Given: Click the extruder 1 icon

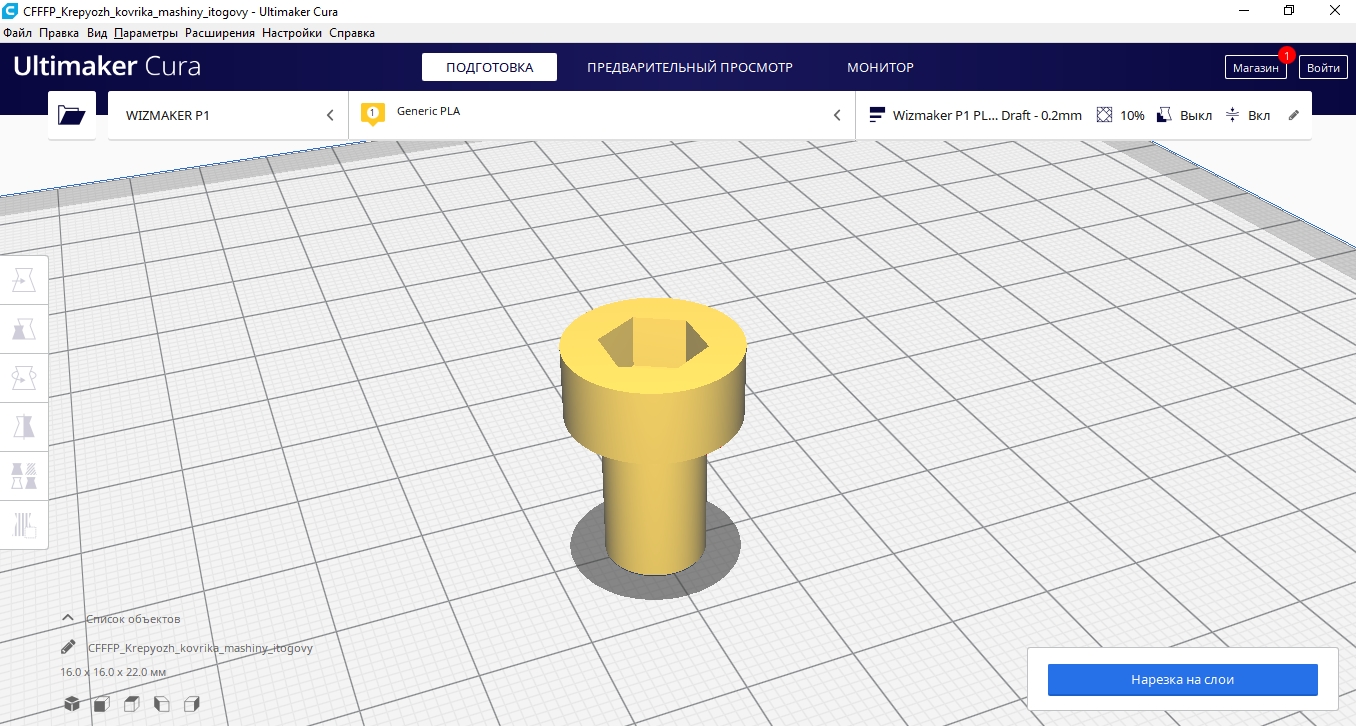Looking at the screenshot, I should (x=372, y=114).
